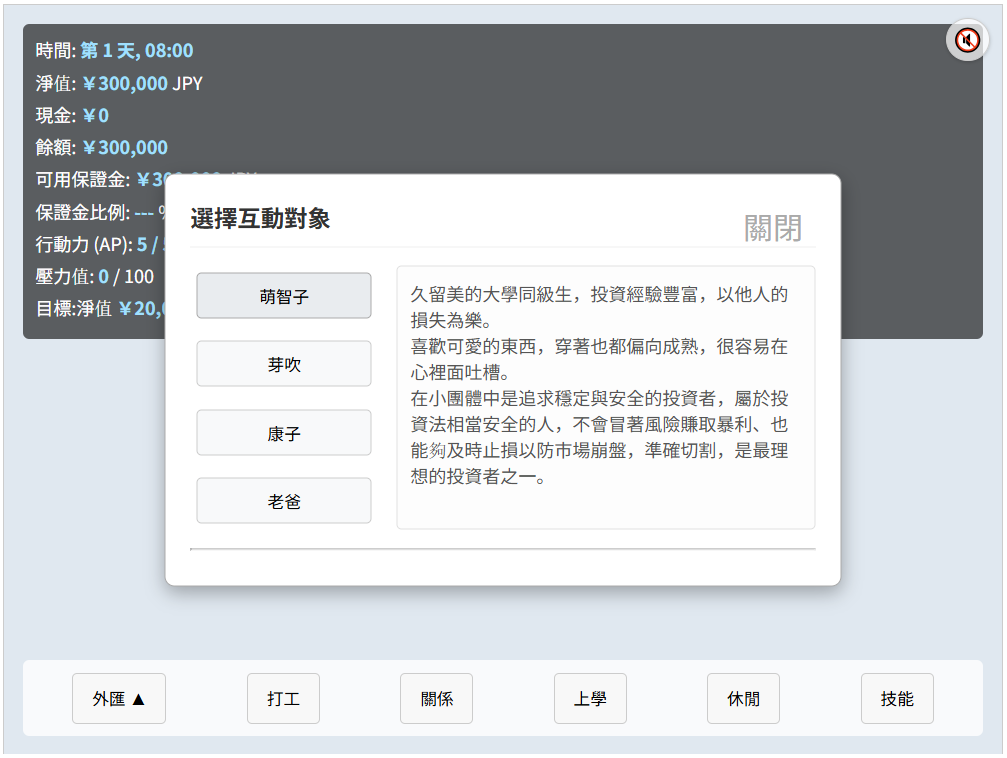Click the 餘額 ¥300,000 balance value
Image resolution: width=1007 pixels, height=758 pixels.
tap(125, 148)
